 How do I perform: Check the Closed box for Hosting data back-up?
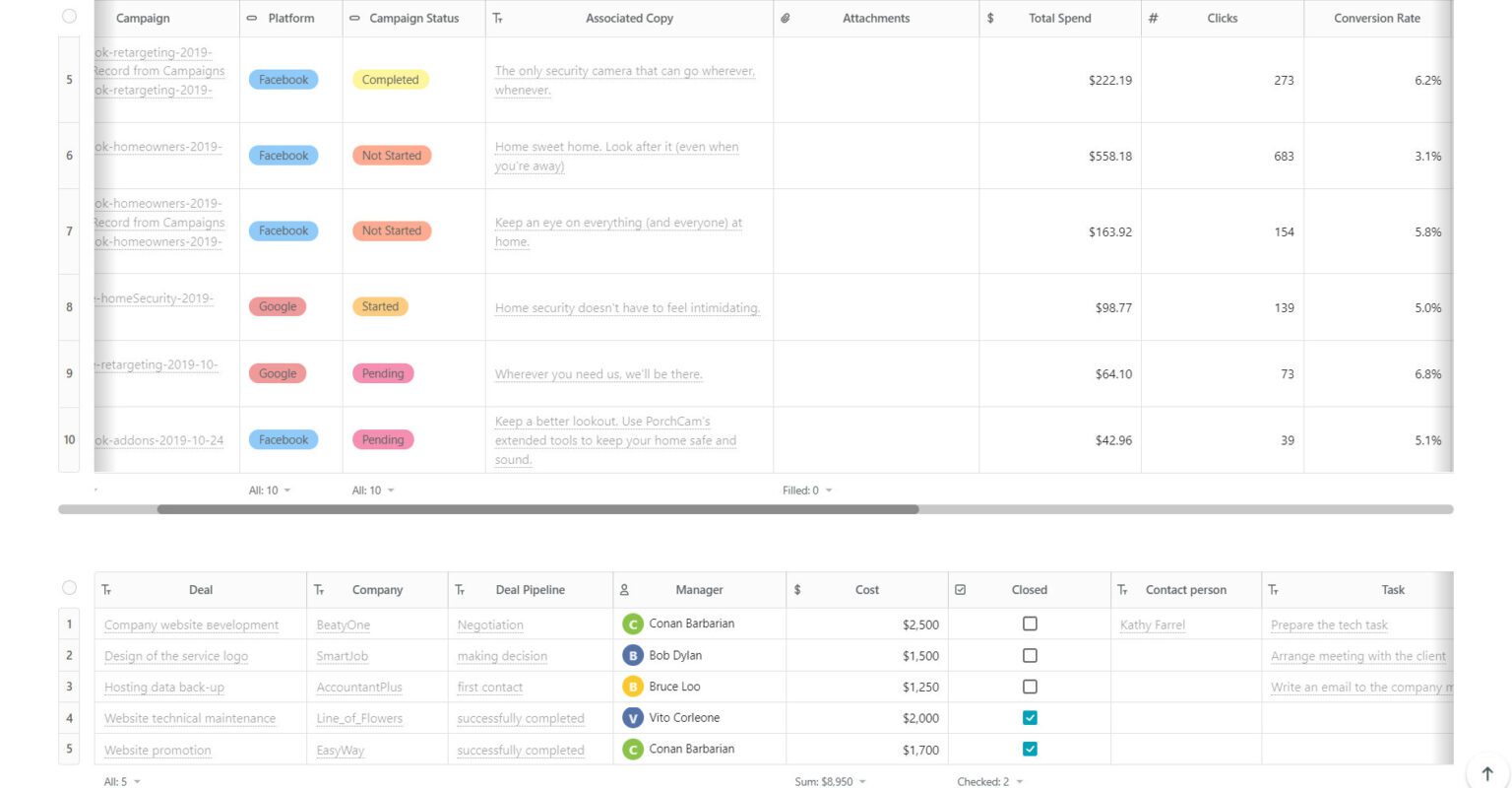1030,687
